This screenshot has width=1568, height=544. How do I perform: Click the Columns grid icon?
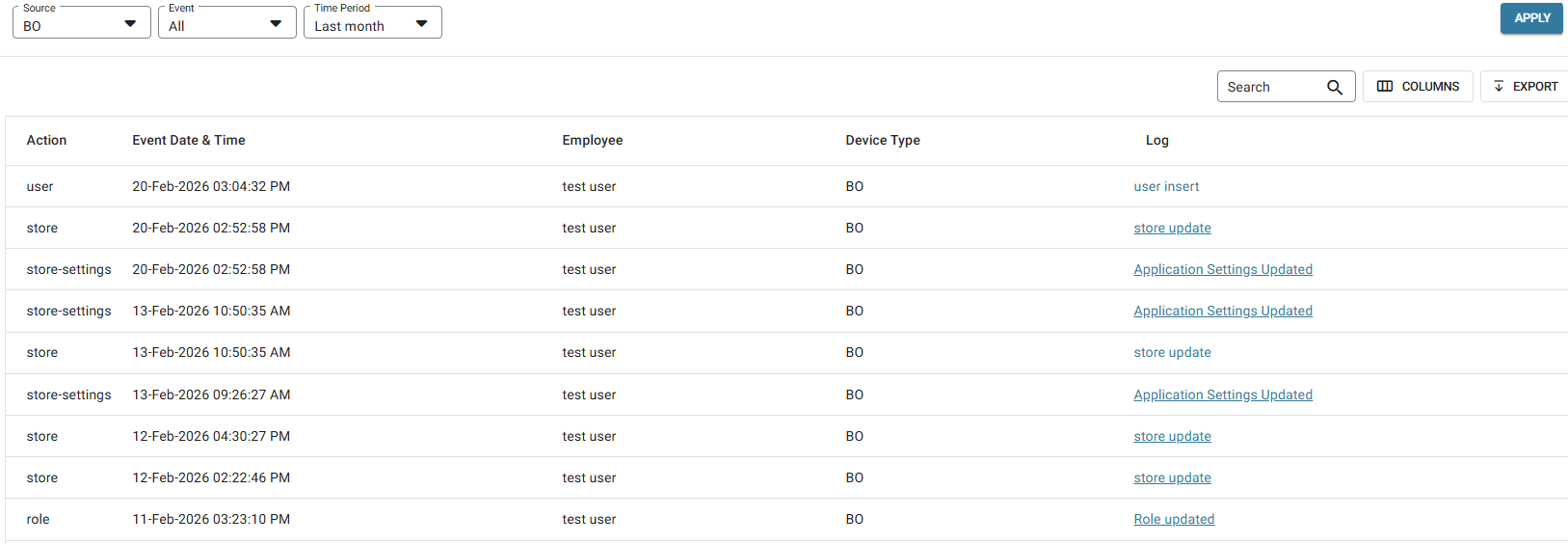tap(1385, 87)
